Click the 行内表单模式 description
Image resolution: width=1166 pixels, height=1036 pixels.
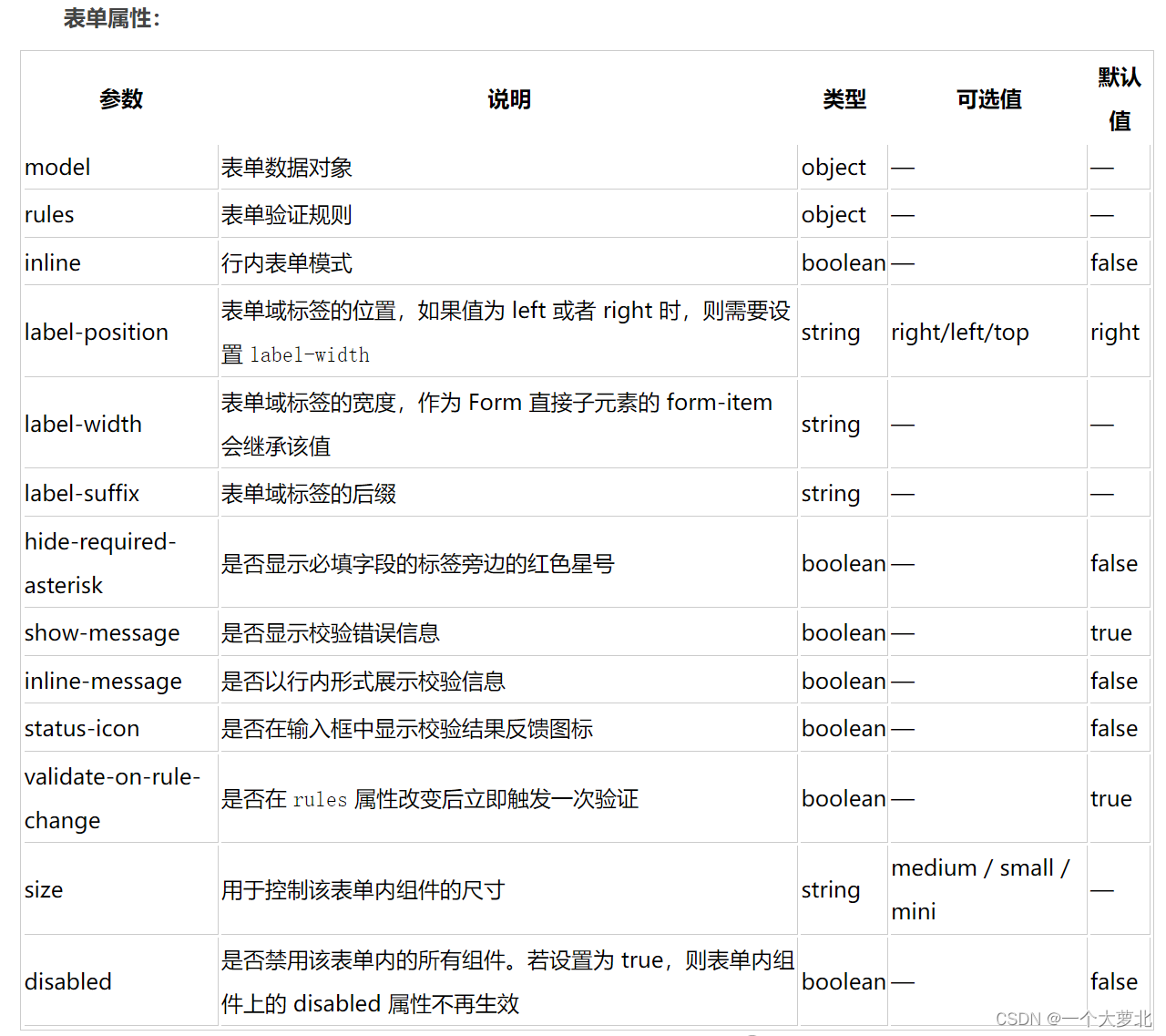[287, 263]
